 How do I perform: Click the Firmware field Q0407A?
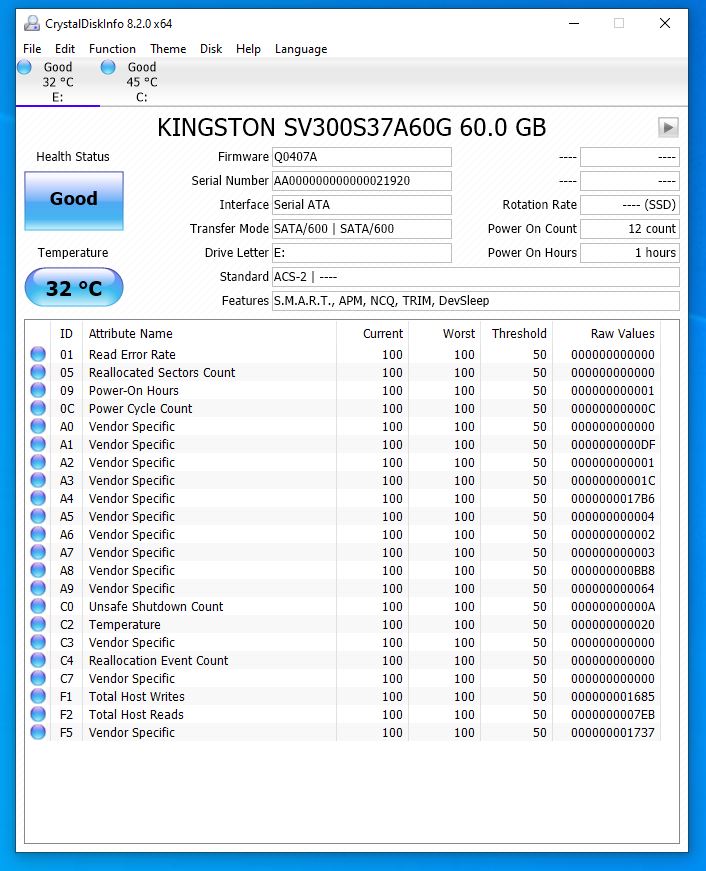(x=362, y=157)
